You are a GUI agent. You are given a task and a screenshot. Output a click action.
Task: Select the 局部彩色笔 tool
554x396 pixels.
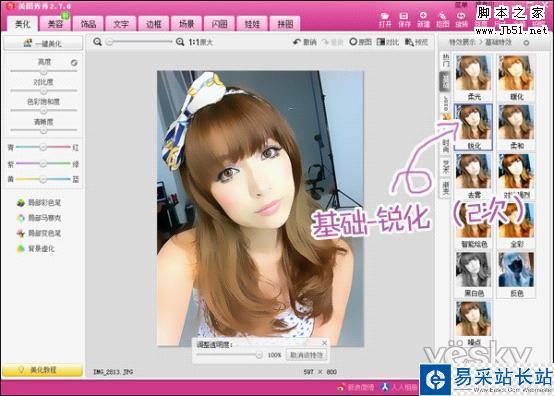click(39, 202)
